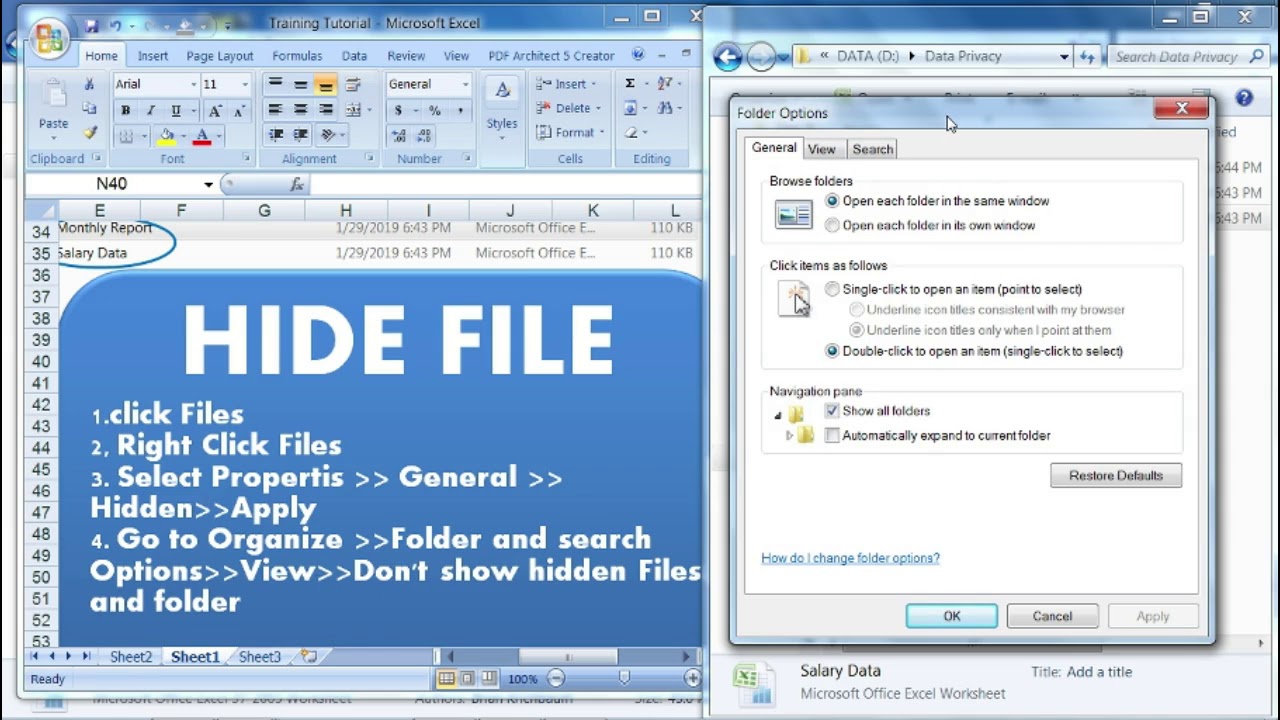Apply percent style number format
Screen dimensions: 1280x720
[x=435, y=110]
